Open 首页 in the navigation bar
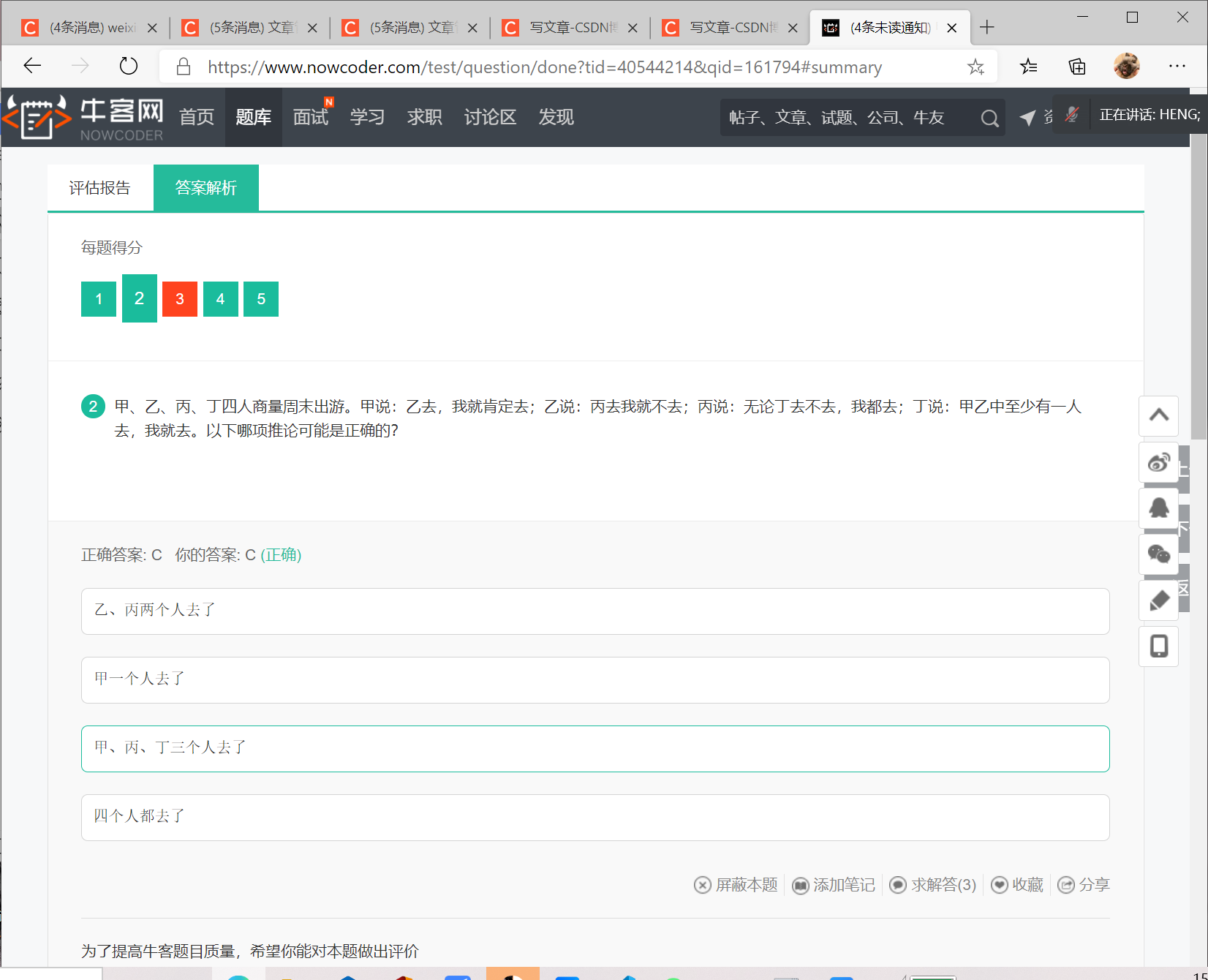 [x=197, y=117]
